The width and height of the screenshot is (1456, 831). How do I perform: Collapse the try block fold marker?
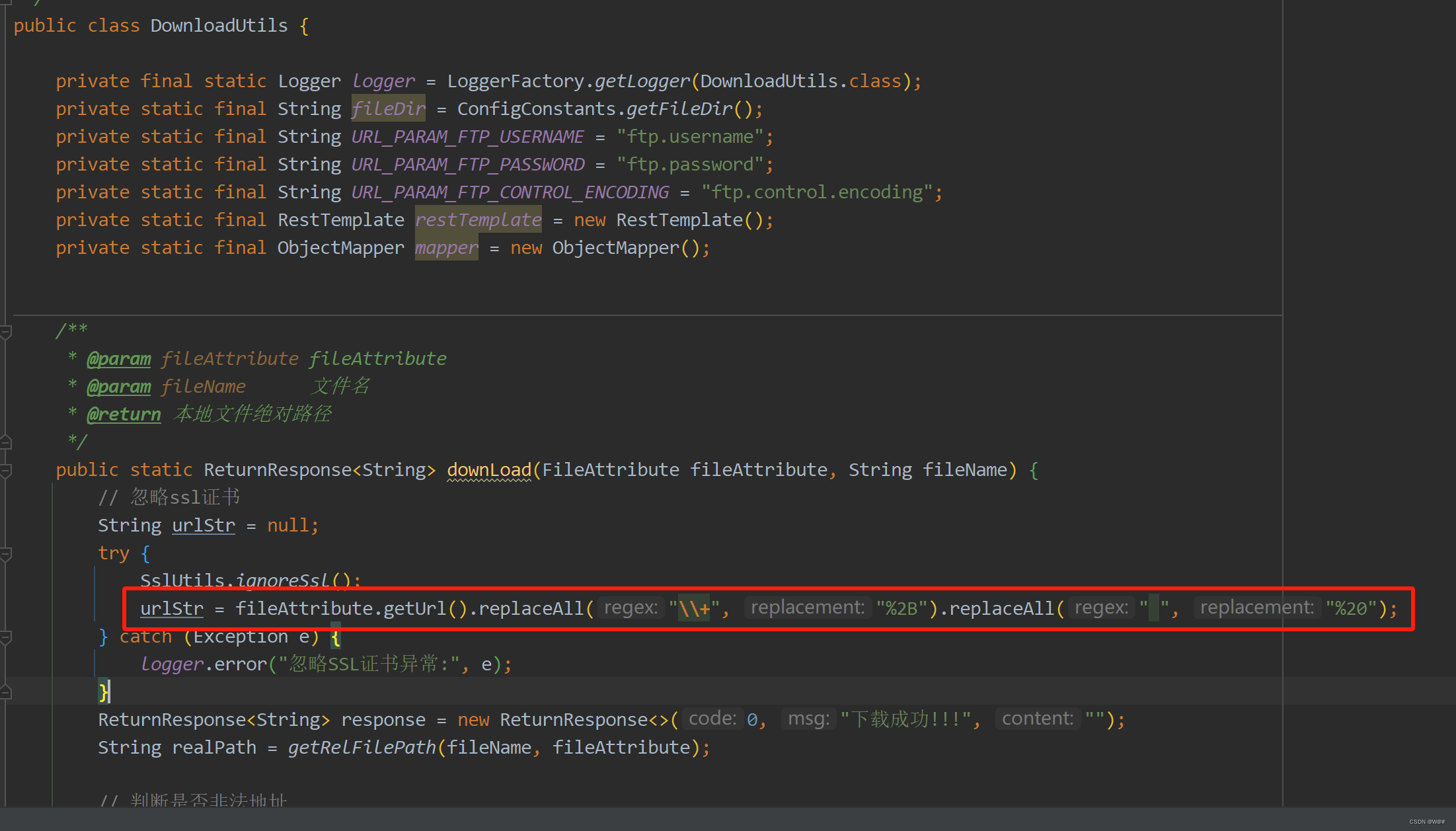5,553
